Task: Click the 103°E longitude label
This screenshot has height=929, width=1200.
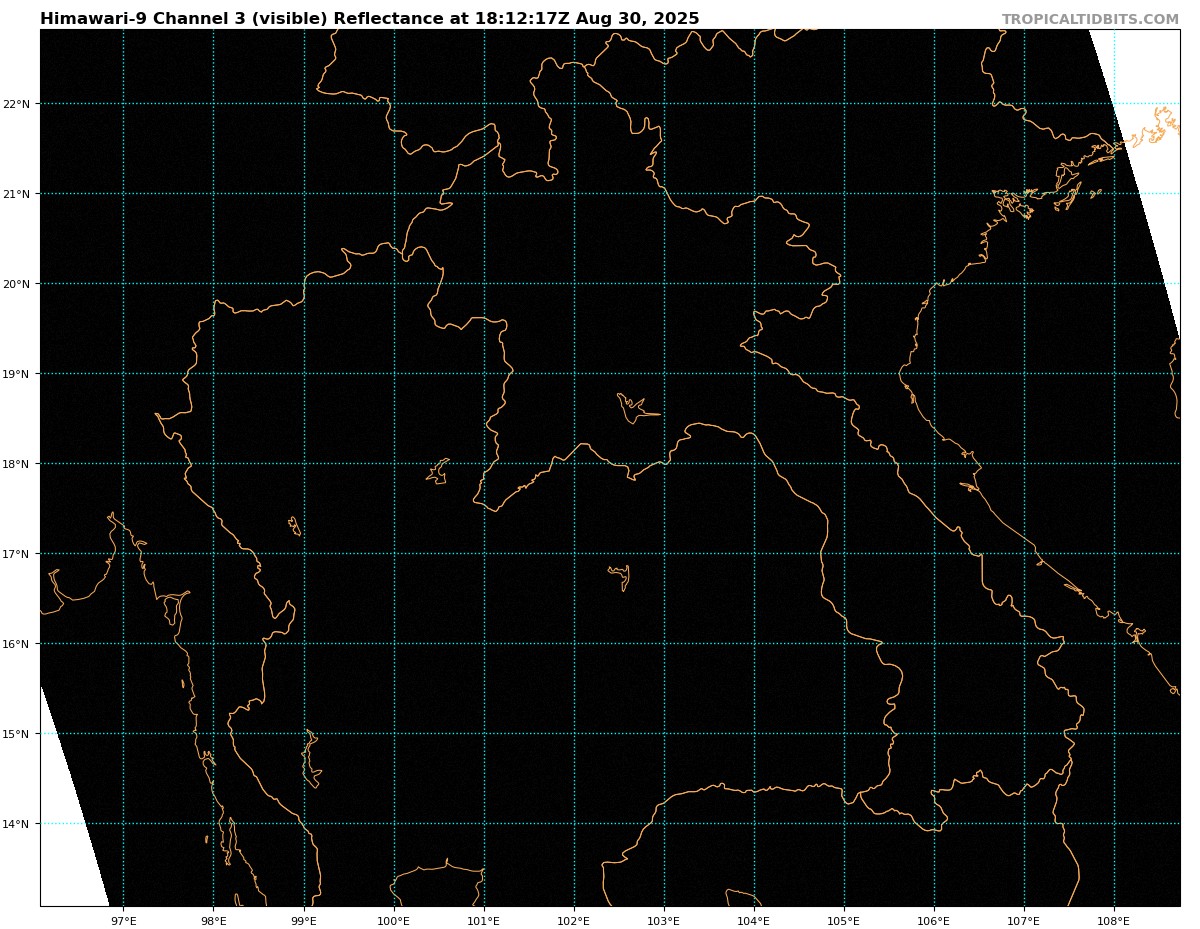Action: [x=664, y=921]
